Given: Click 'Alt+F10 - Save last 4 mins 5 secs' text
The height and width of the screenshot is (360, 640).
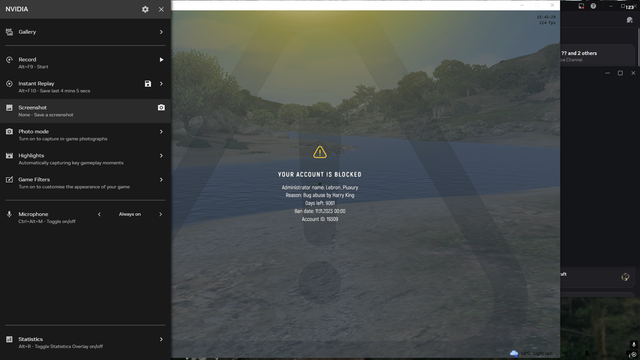Looking at the screenshot, I should pos(54,91).
